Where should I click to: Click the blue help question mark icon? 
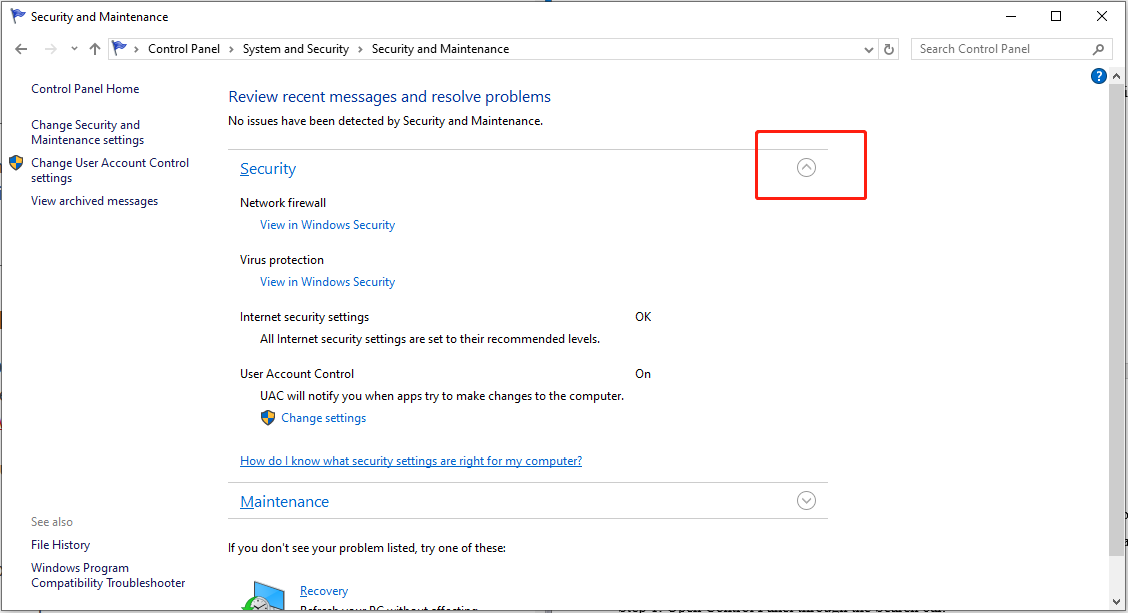click(1099, 76)
